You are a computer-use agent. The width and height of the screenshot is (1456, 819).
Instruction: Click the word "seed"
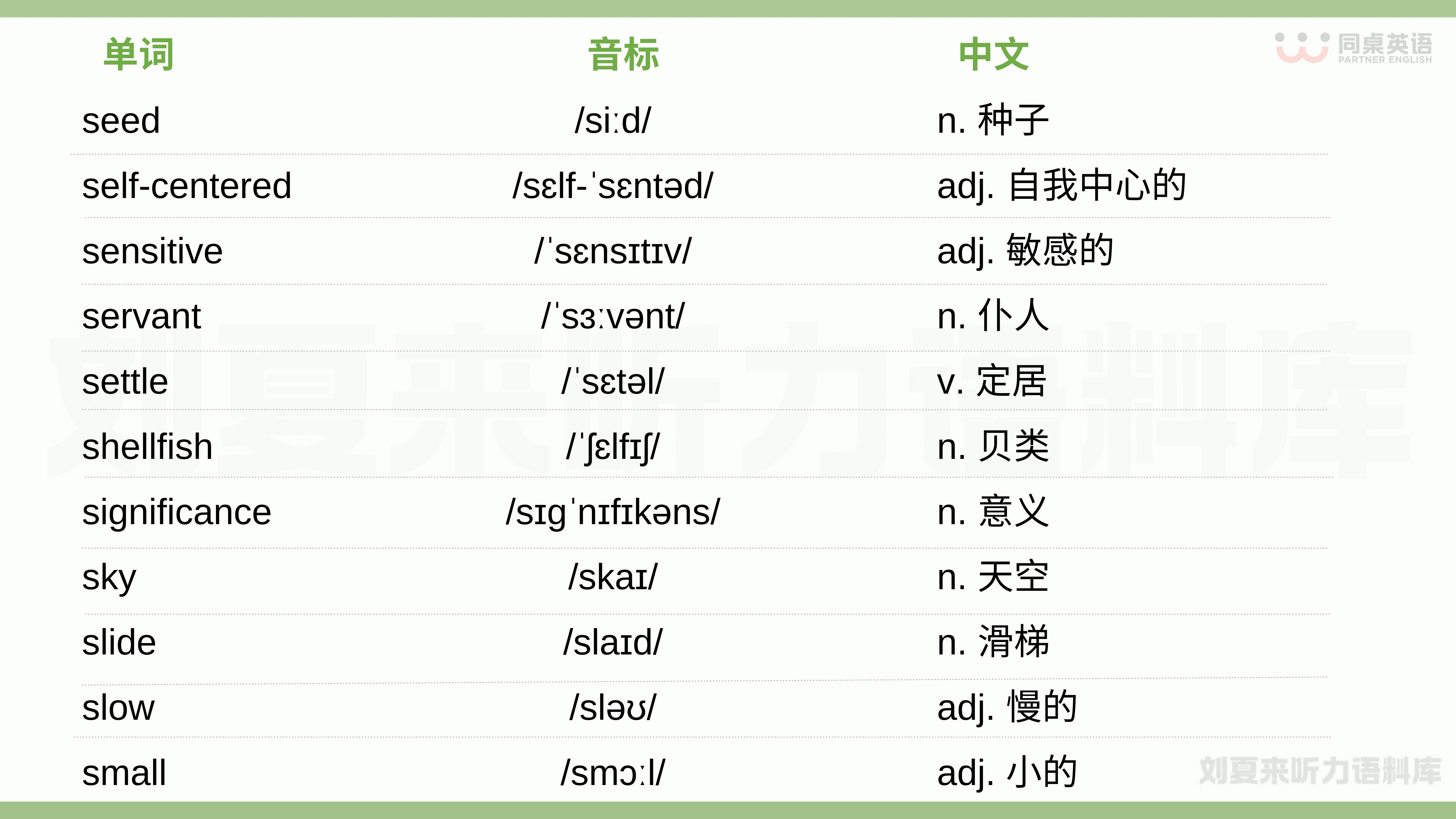coord(121,121)
